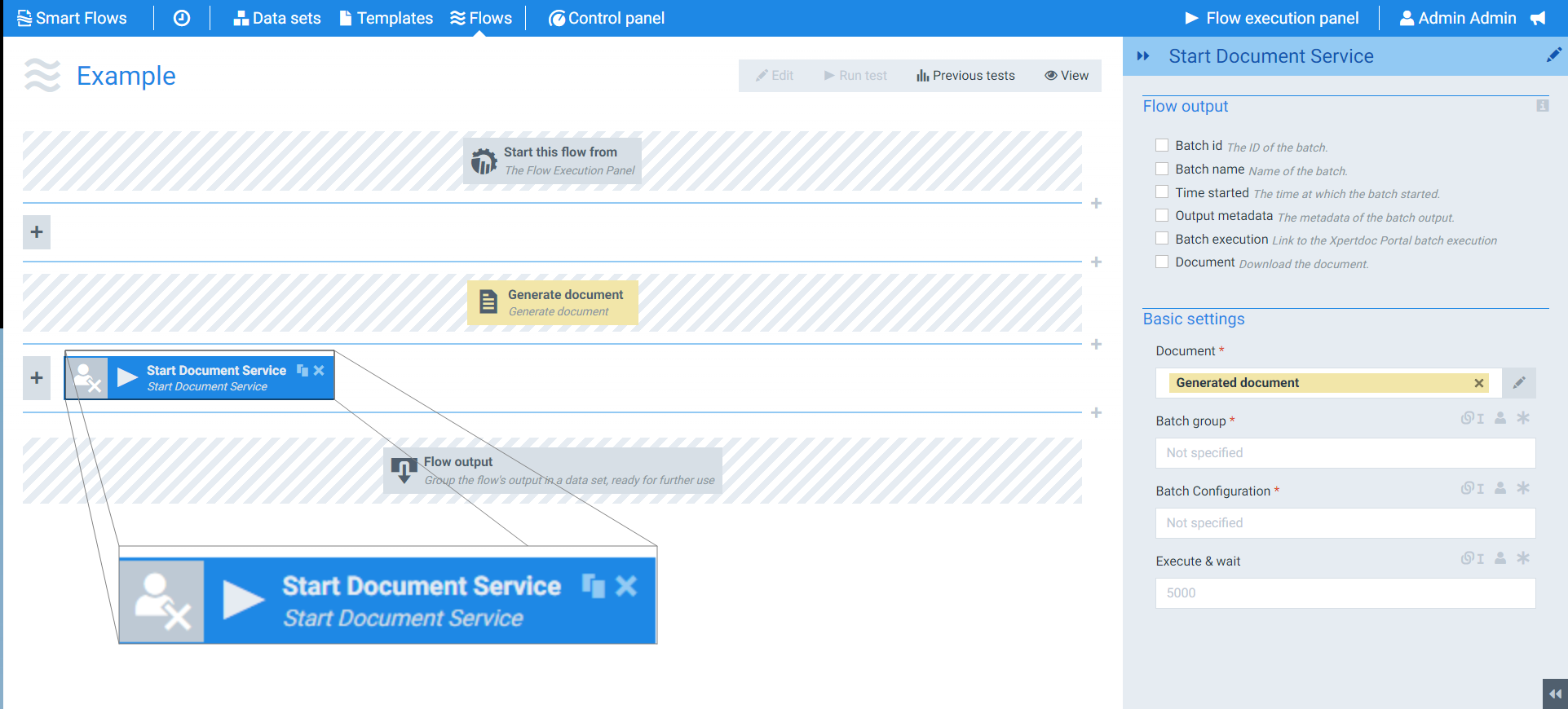1568x709 pixels.
Task: Click the asterisk icon for Execute & wait
Action: [1523, 558]
